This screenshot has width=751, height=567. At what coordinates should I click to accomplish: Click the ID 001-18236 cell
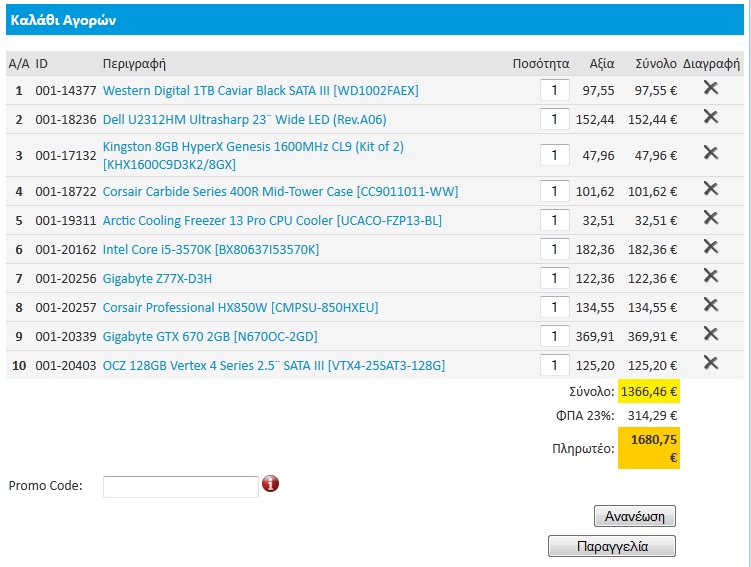[66, 120]
